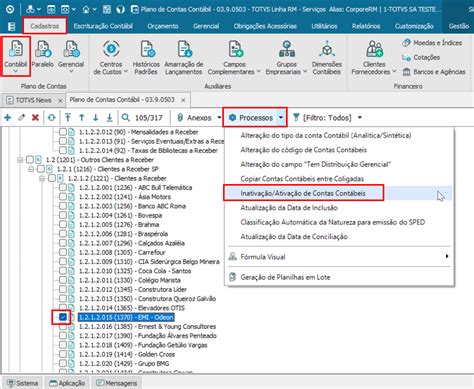Expand the Clientes Fornecedores dropdown arrow
The height and width of the screenshot is (389, 474).
394,72
